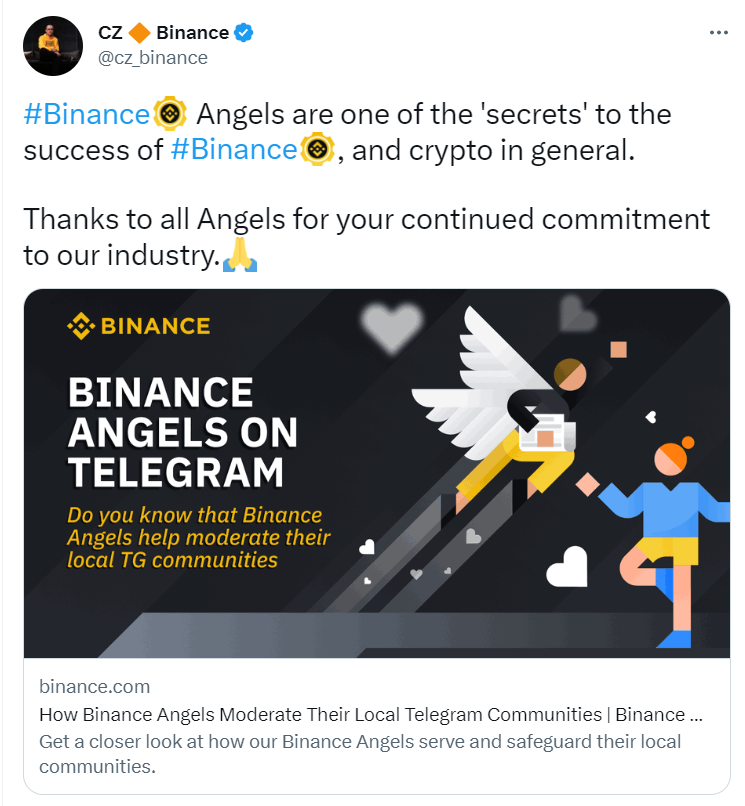Open the three-dot more options menu
The image size is (745, 806).
coord(718,32)
